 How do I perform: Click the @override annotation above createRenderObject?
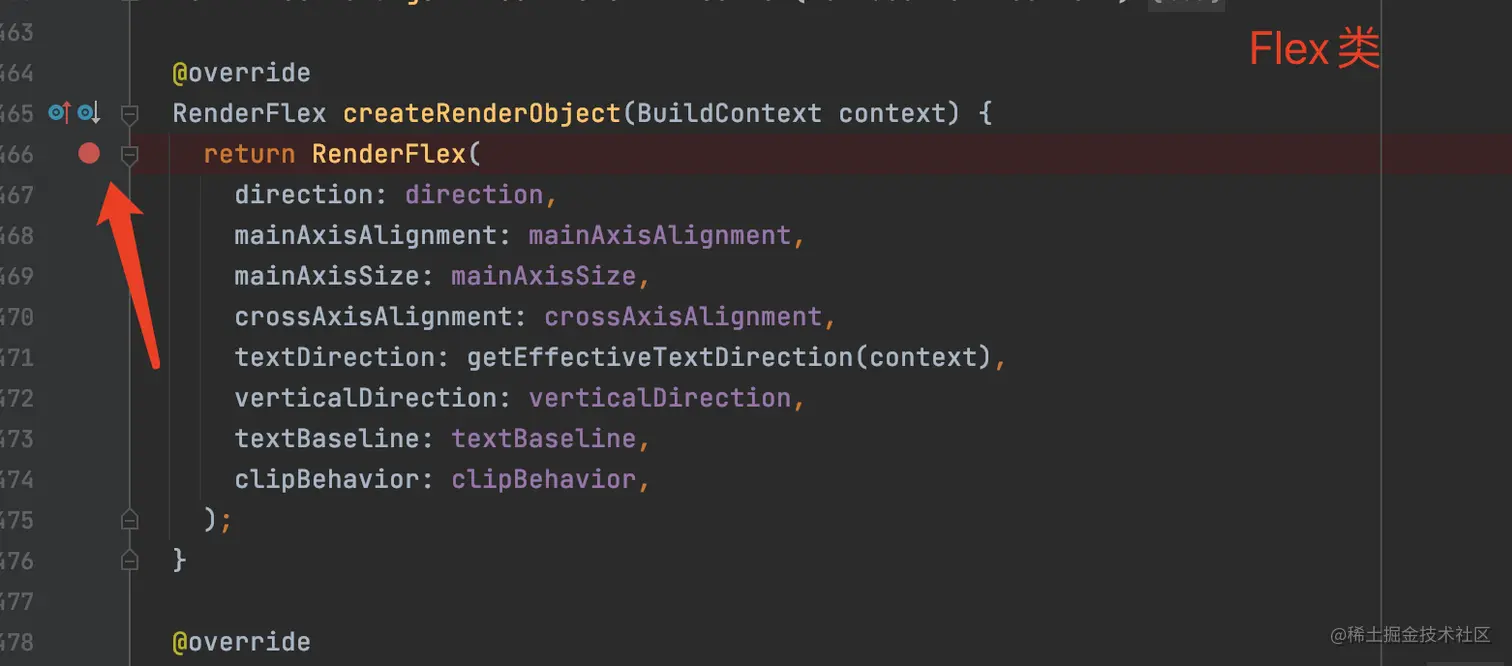(241, 73)
